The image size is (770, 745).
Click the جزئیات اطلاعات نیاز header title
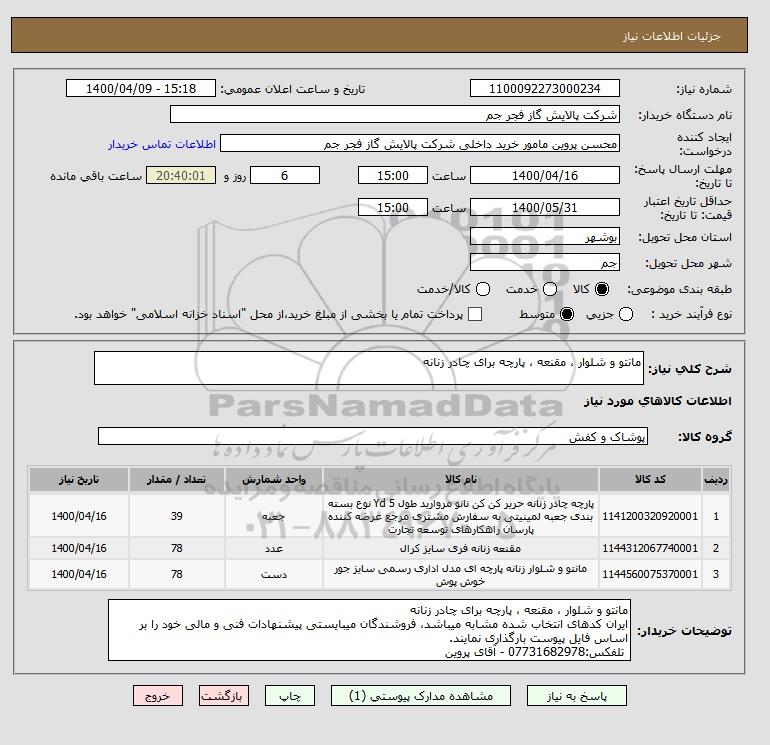pos(671,36)
